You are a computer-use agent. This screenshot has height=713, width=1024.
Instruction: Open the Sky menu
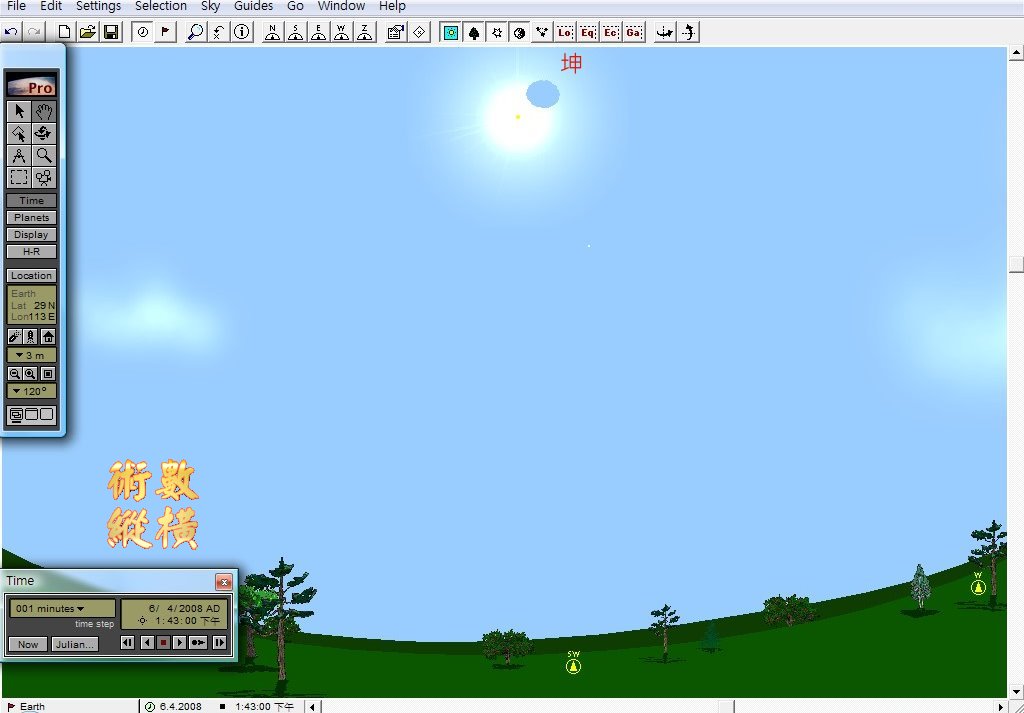click(x=210, y=6)
